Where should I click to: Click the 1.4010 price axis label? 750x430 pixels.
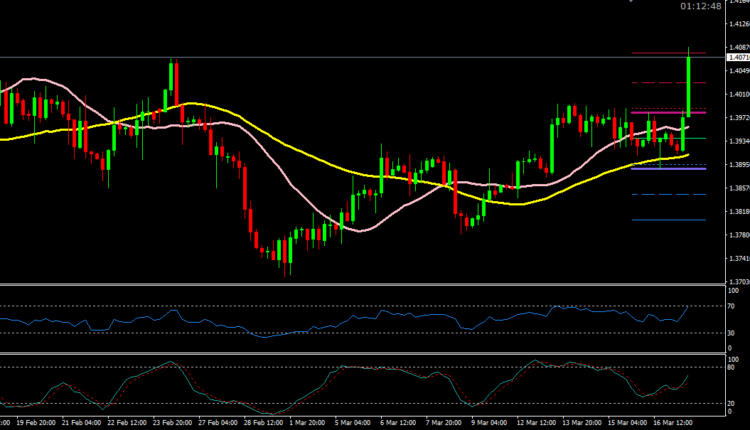click(739, 94)
